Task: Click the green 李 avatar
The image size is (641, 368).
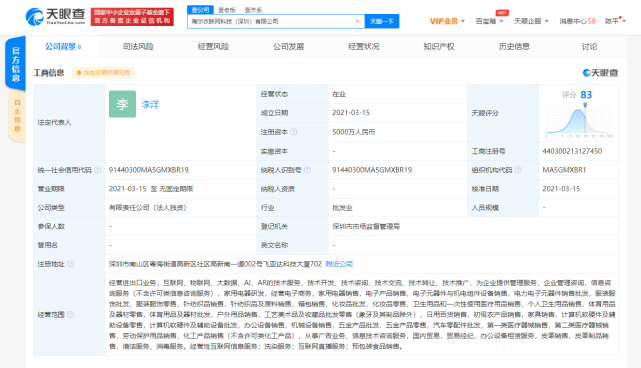Action: pos(122,104)
